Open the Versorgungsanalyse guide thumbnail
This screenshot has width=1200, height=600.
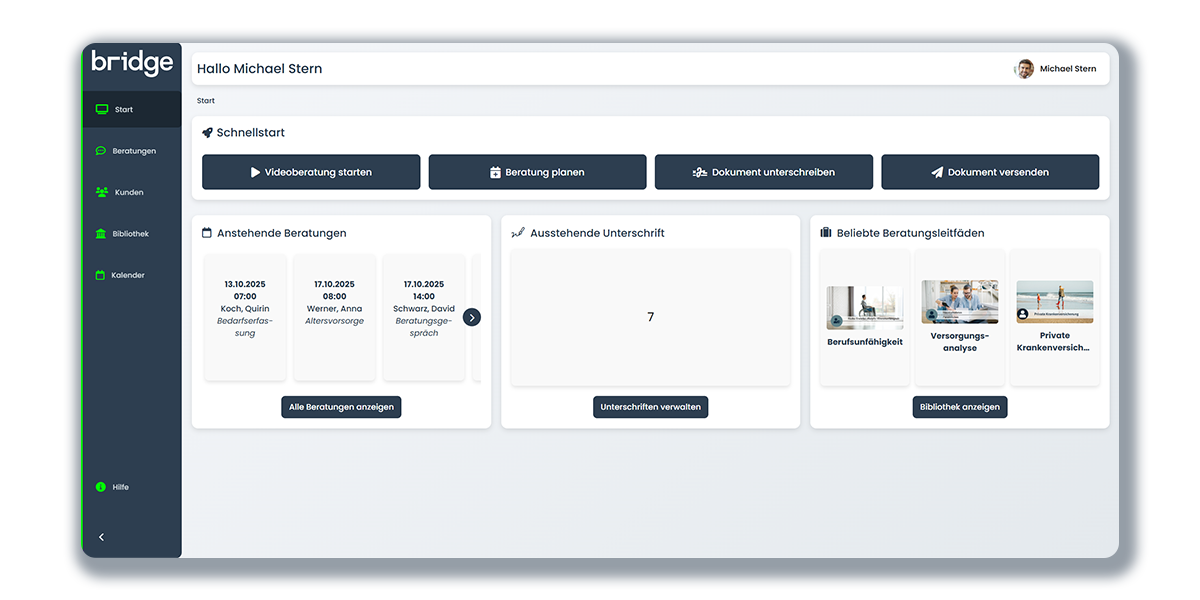click(960, 302)
